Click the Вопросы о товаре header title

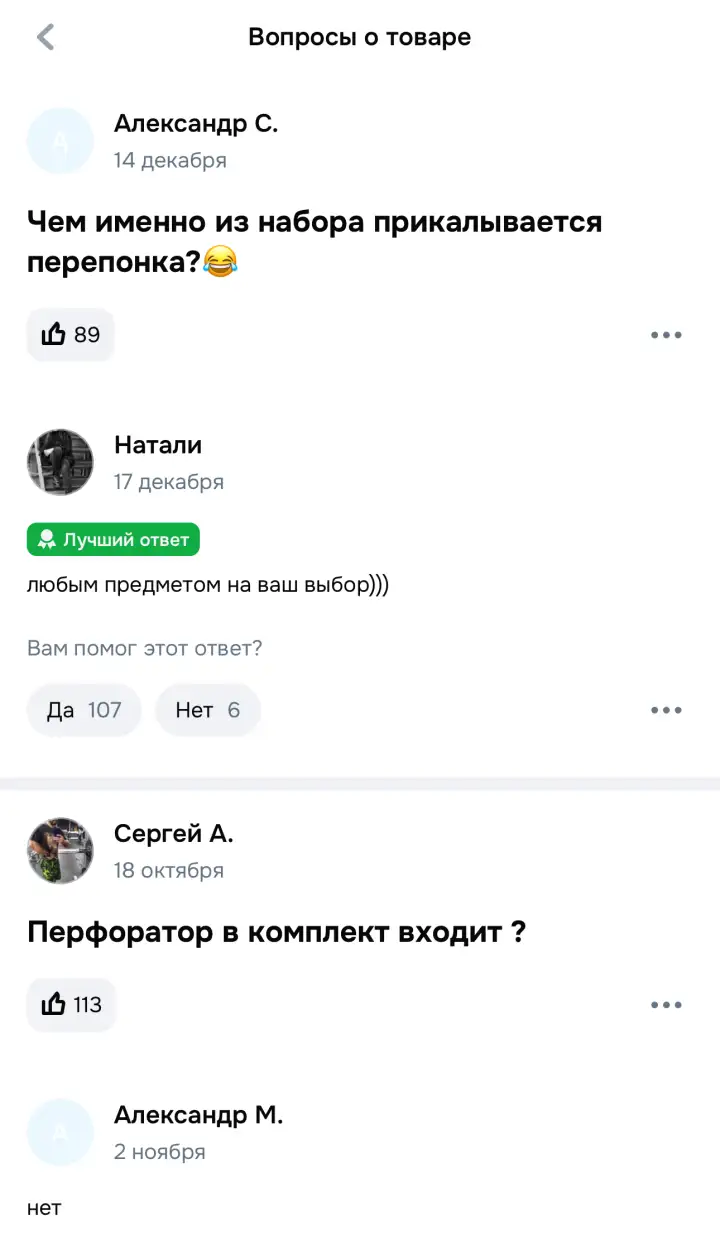pyautogui.click(x=360, y=36)
